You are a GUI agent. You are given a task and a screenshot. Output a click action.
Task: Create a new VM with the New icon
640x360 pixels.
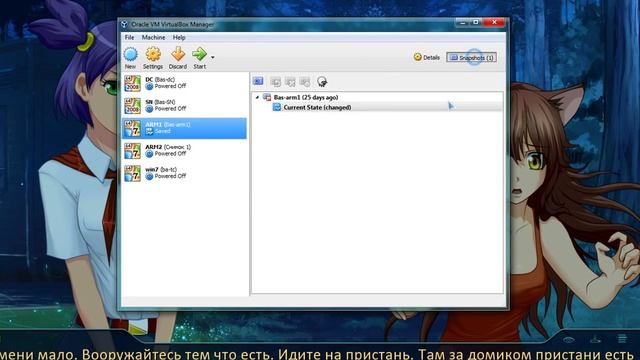[x=131, y=58]
